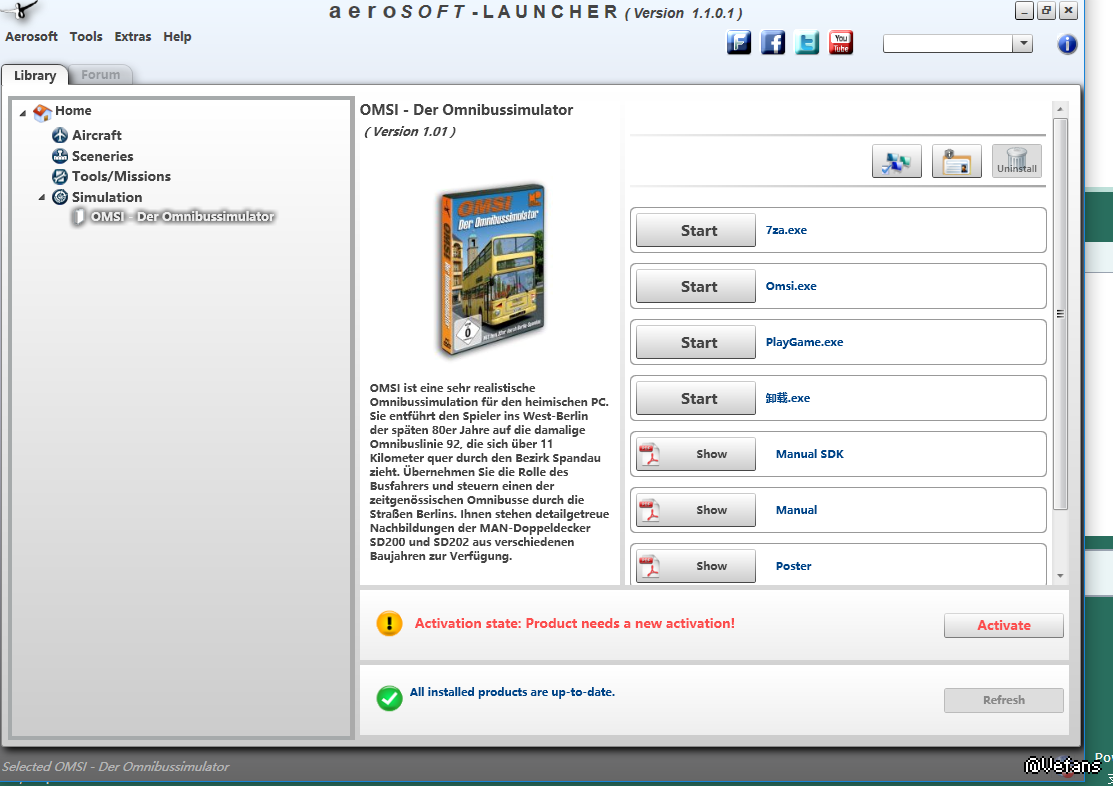Click the scroll up arrow of product panel
This screenshot has width=1113, height=786.
coord(1060,109)
